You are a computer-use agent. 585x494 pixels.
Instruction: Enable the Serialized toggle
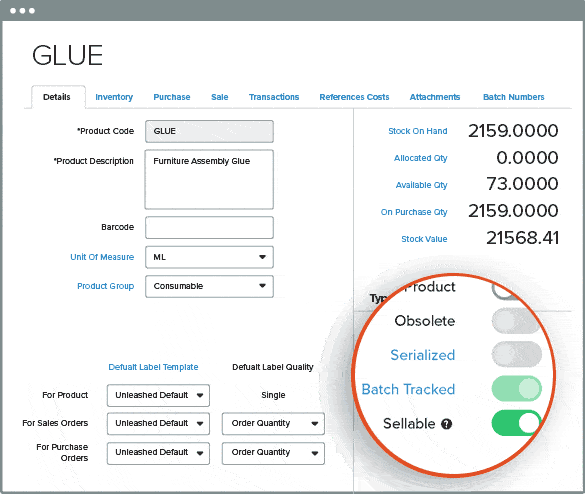(x=516, y=354)
